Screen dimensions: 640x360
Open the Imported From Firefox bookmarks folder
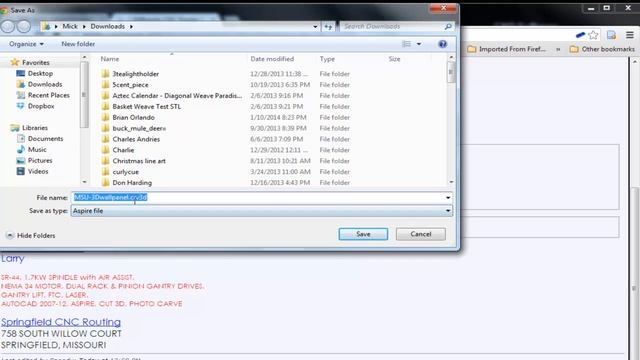506,49
